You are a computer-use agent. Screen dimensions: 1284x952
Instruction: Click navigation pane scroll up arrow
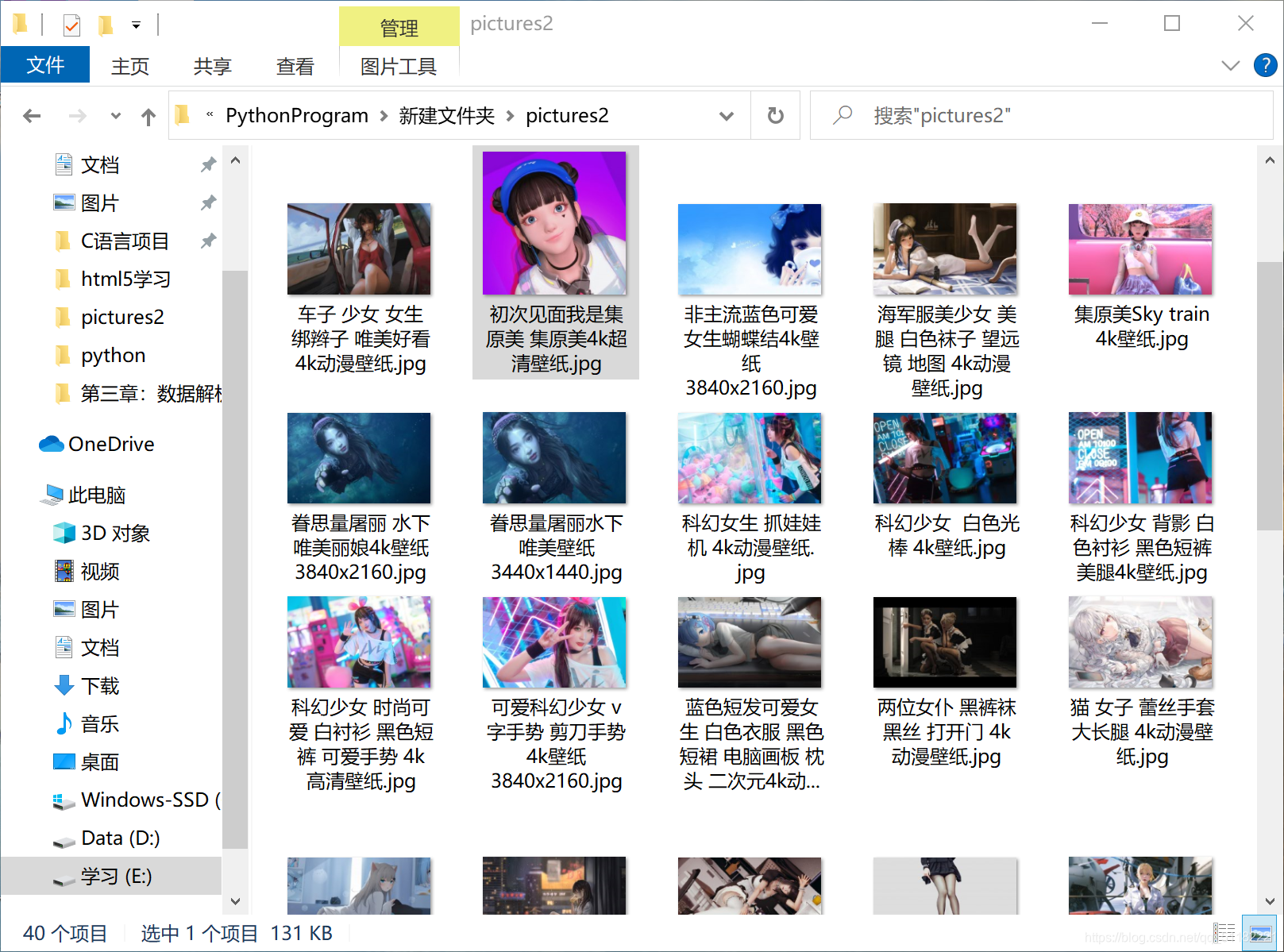pyautogui.click(x=235, y=160)
